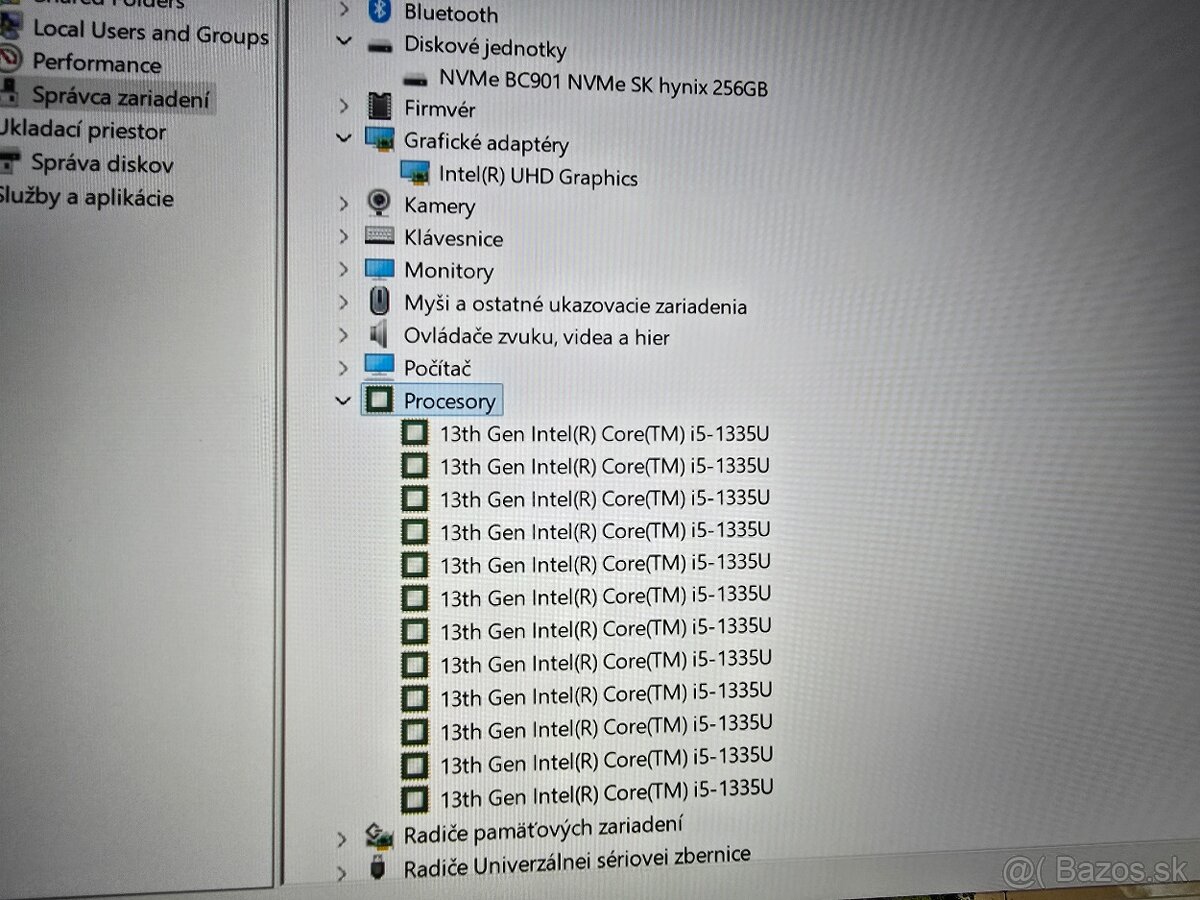The height and width of the screenshot is (900, 1200).
Task: Click the Monitory display icon
Action: [379, 268]
